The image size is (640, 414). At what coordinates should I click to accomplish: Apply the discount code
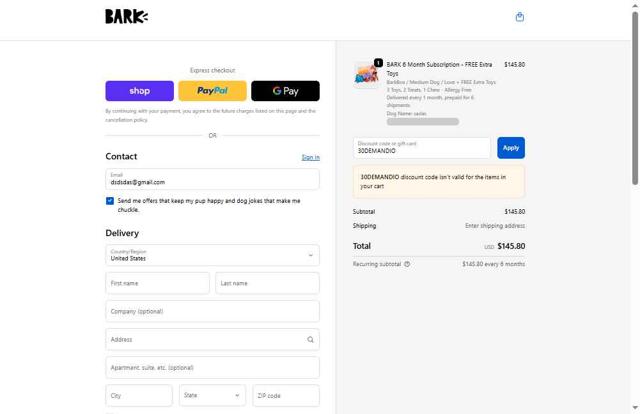[x=511, y=148]
